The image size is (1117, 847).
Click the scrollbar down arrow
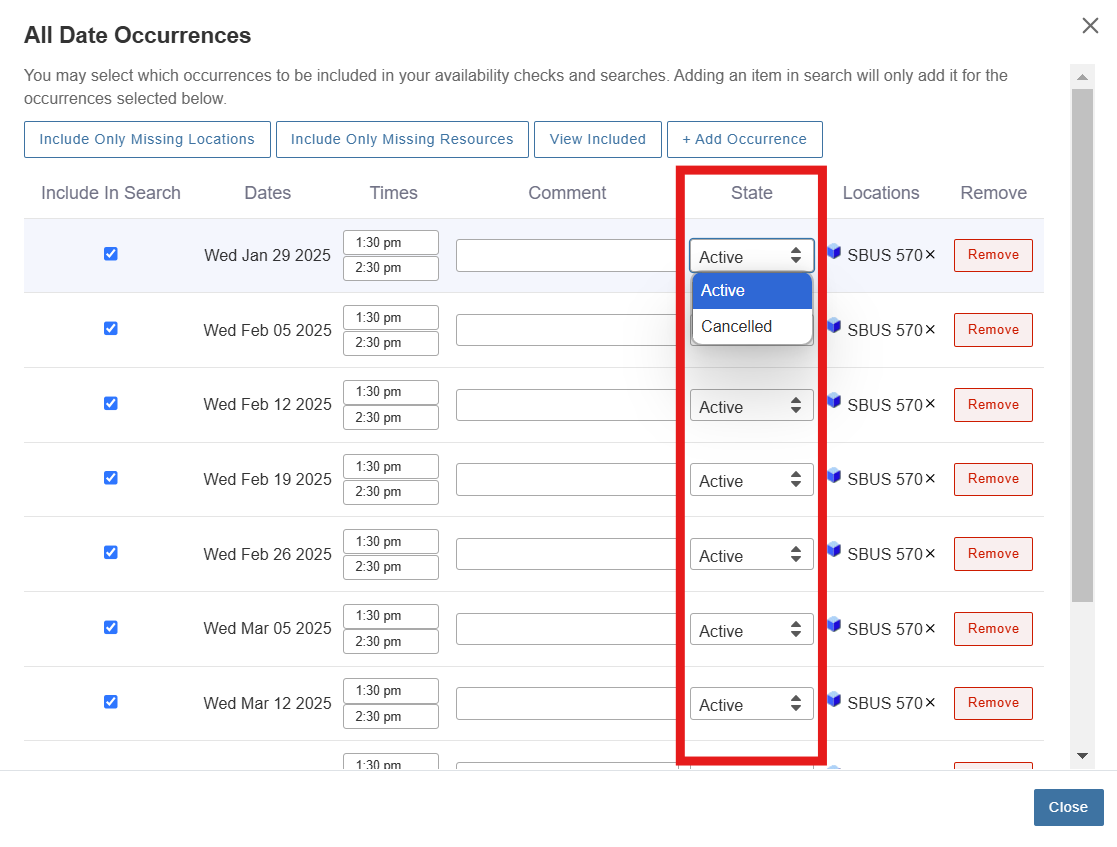[x=1082, y=755]
